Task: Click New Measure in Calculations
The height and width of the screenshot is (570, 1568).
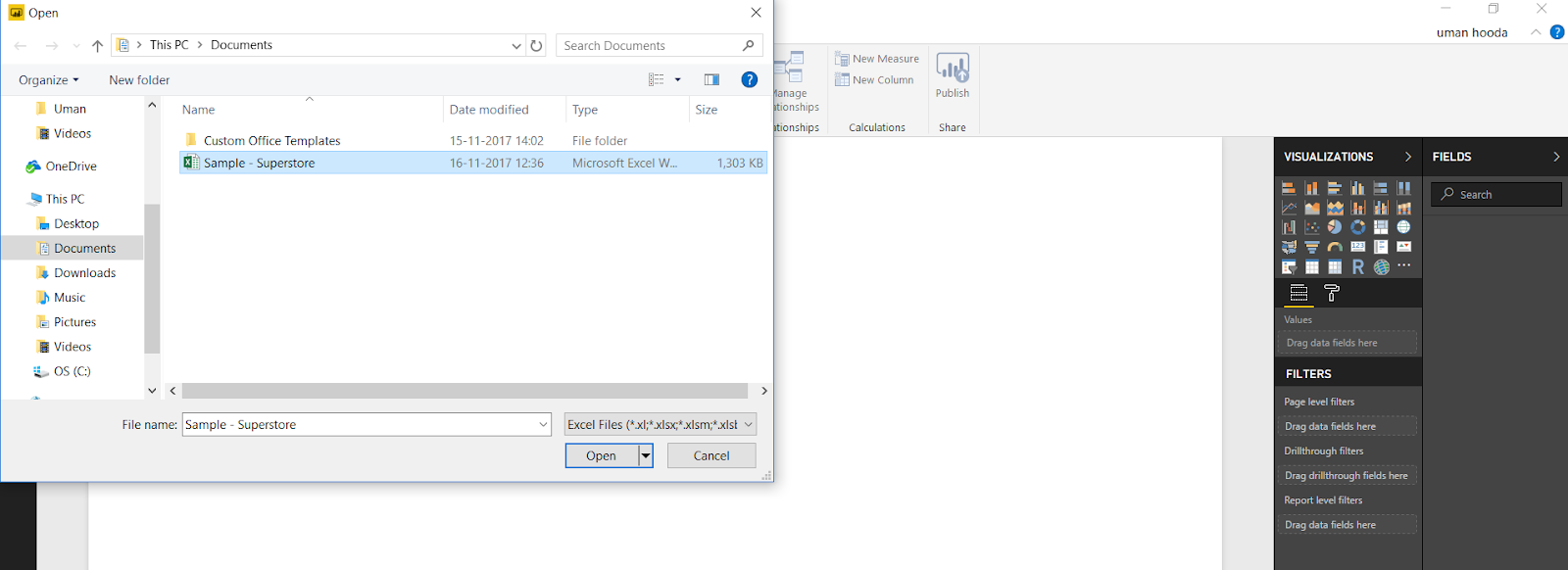Action: pos(877,59)
